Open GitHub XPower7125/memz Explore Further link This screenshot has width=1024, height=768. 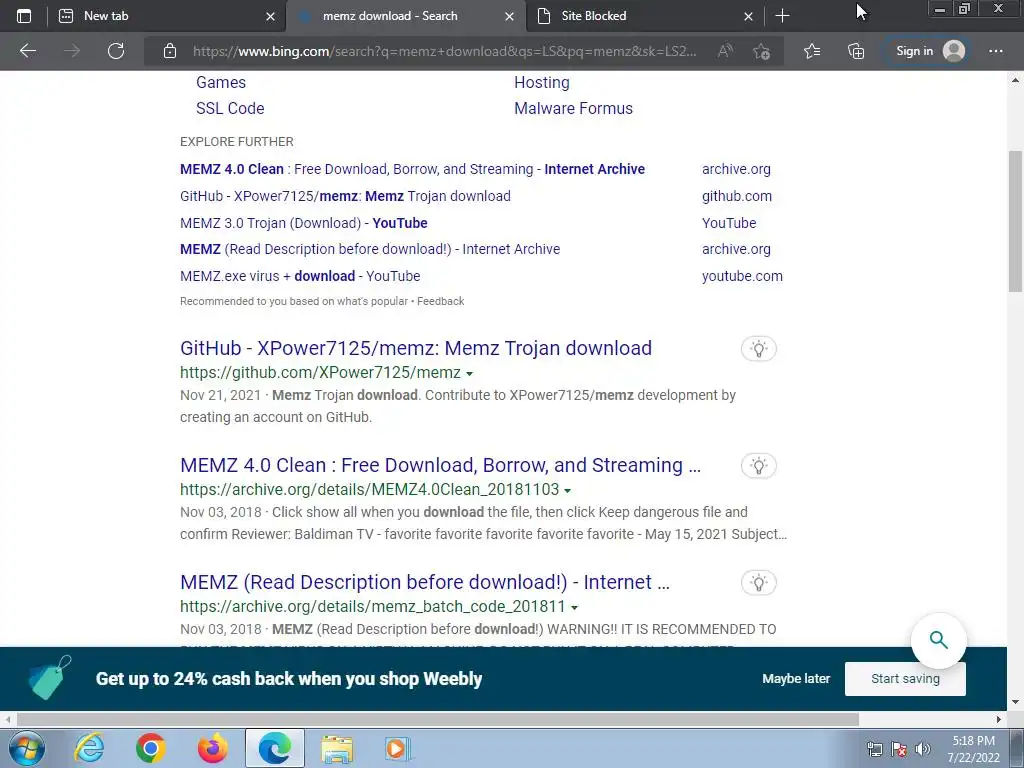345,196
